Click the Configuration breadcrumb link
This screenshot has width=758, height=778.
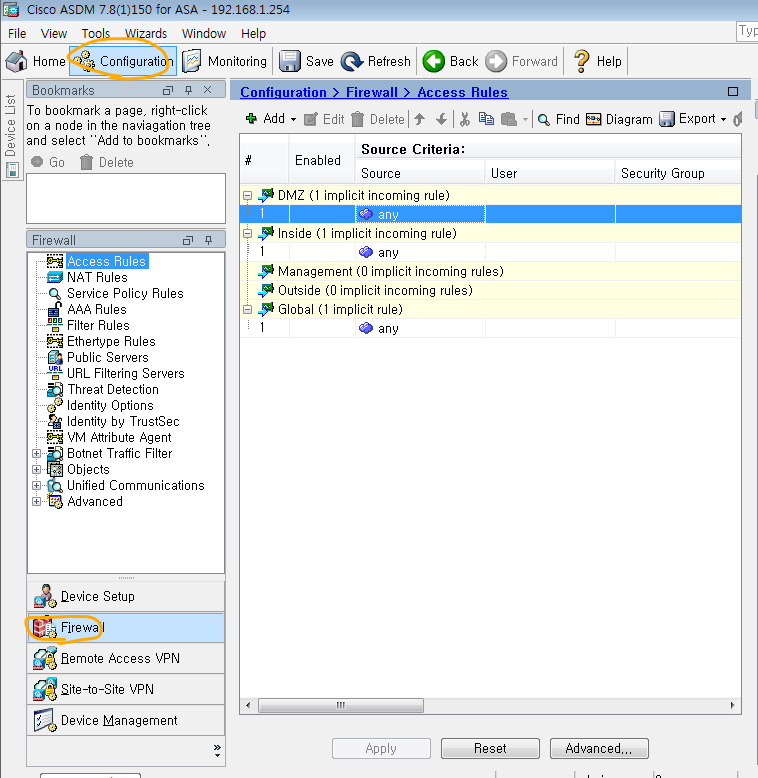283,92
